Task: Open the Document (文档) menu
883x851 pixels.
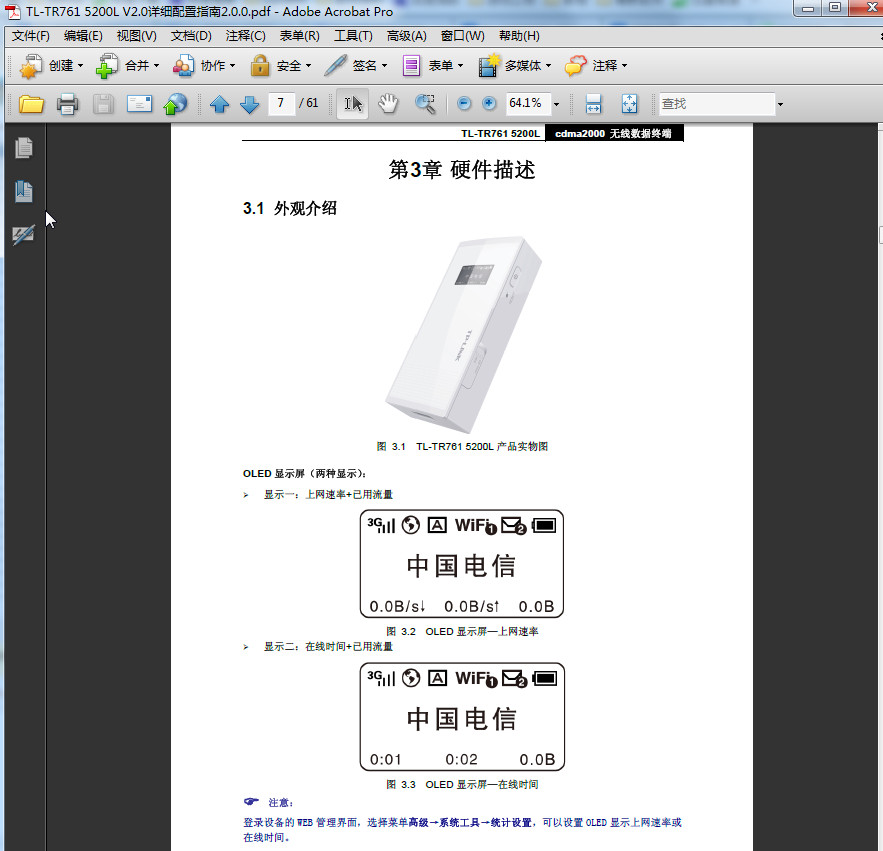Action: coord(191,36)
